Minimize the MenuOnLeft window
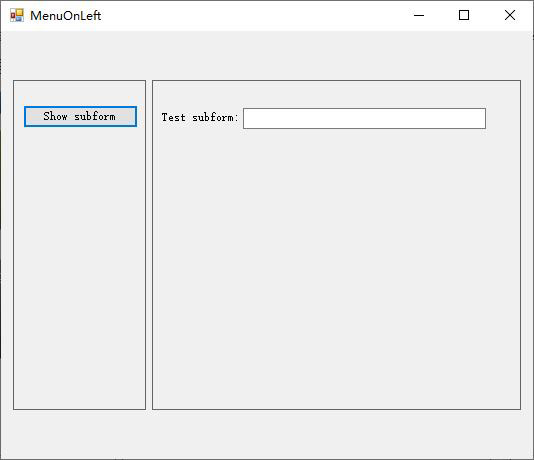This screenshot has width=534, height=460. coord(419,15)
